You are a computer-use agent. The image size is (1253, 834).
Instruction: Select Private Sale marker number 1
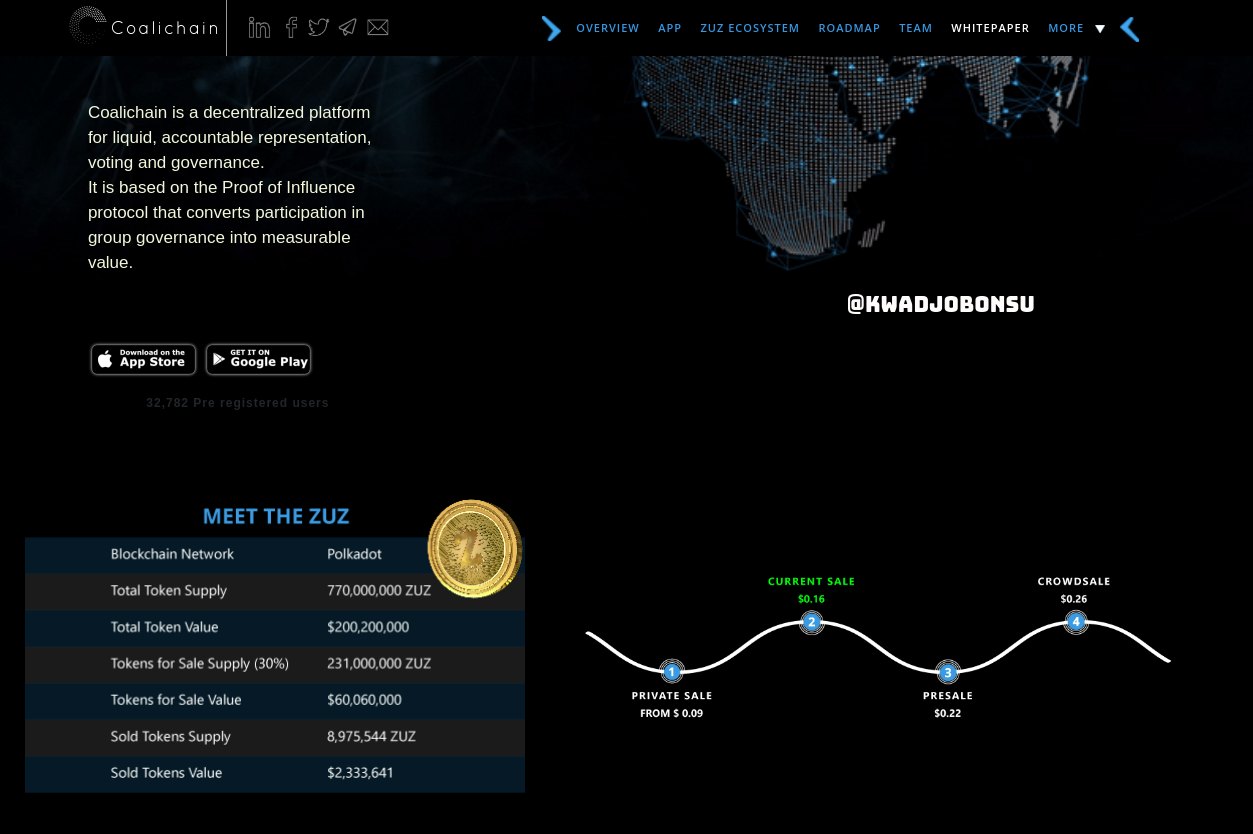coord(672,672)
